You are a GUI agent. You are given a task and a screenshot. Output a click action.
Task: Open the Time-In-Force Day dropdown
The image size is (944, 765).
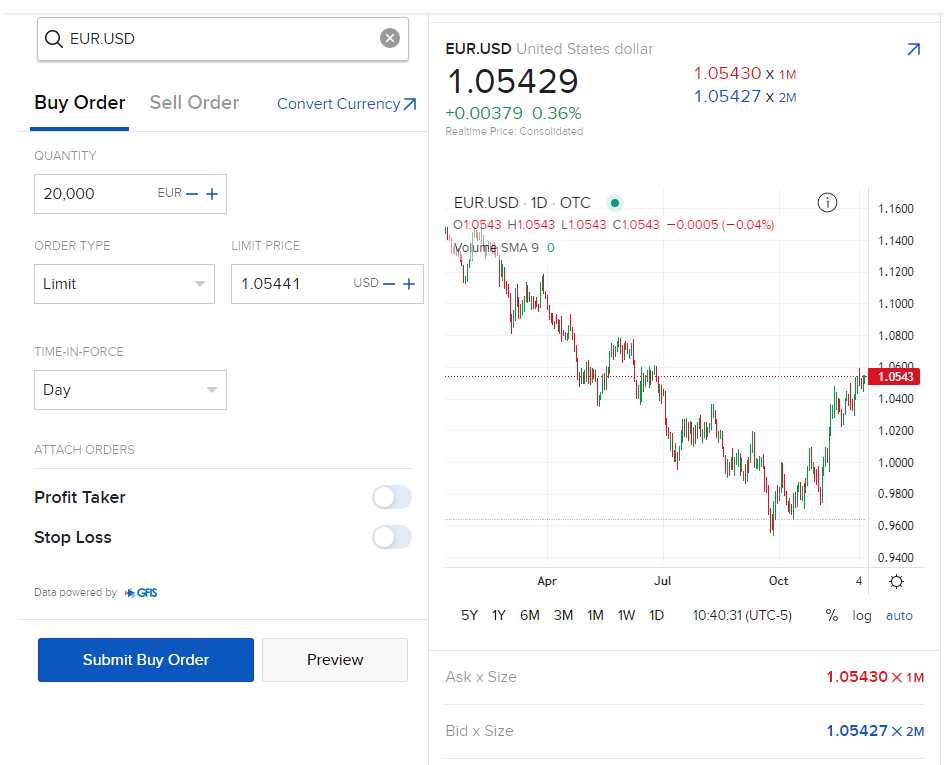coord(130,390)
